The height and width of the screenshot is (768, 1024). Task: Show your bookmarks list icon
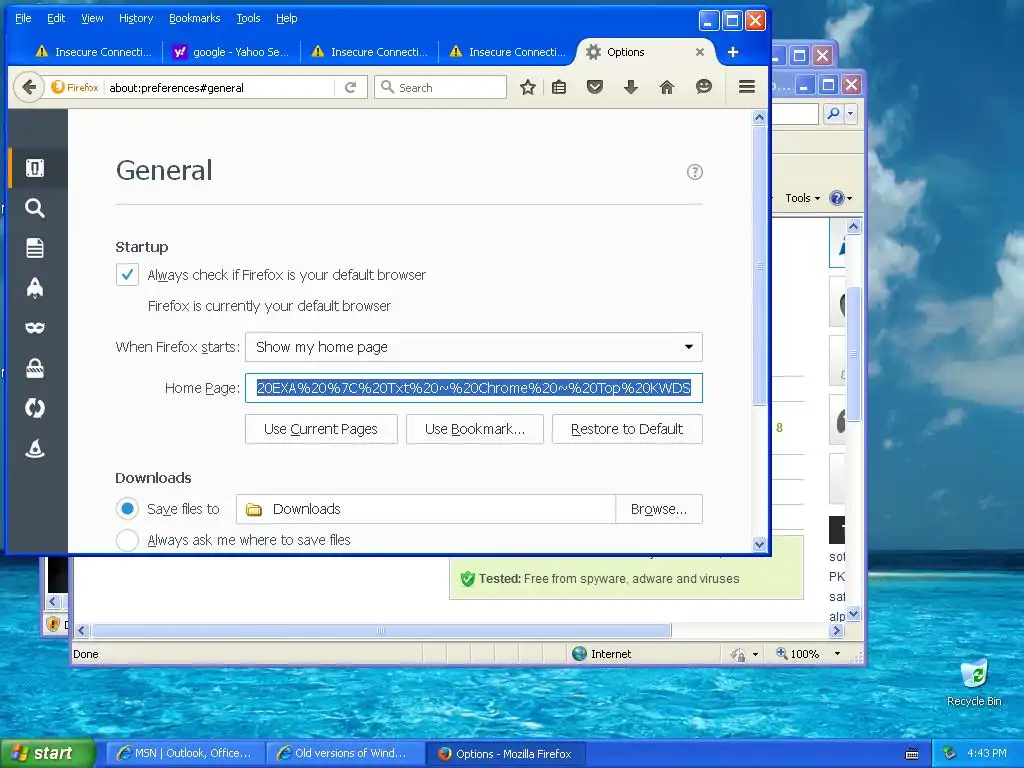pos(559,88)
